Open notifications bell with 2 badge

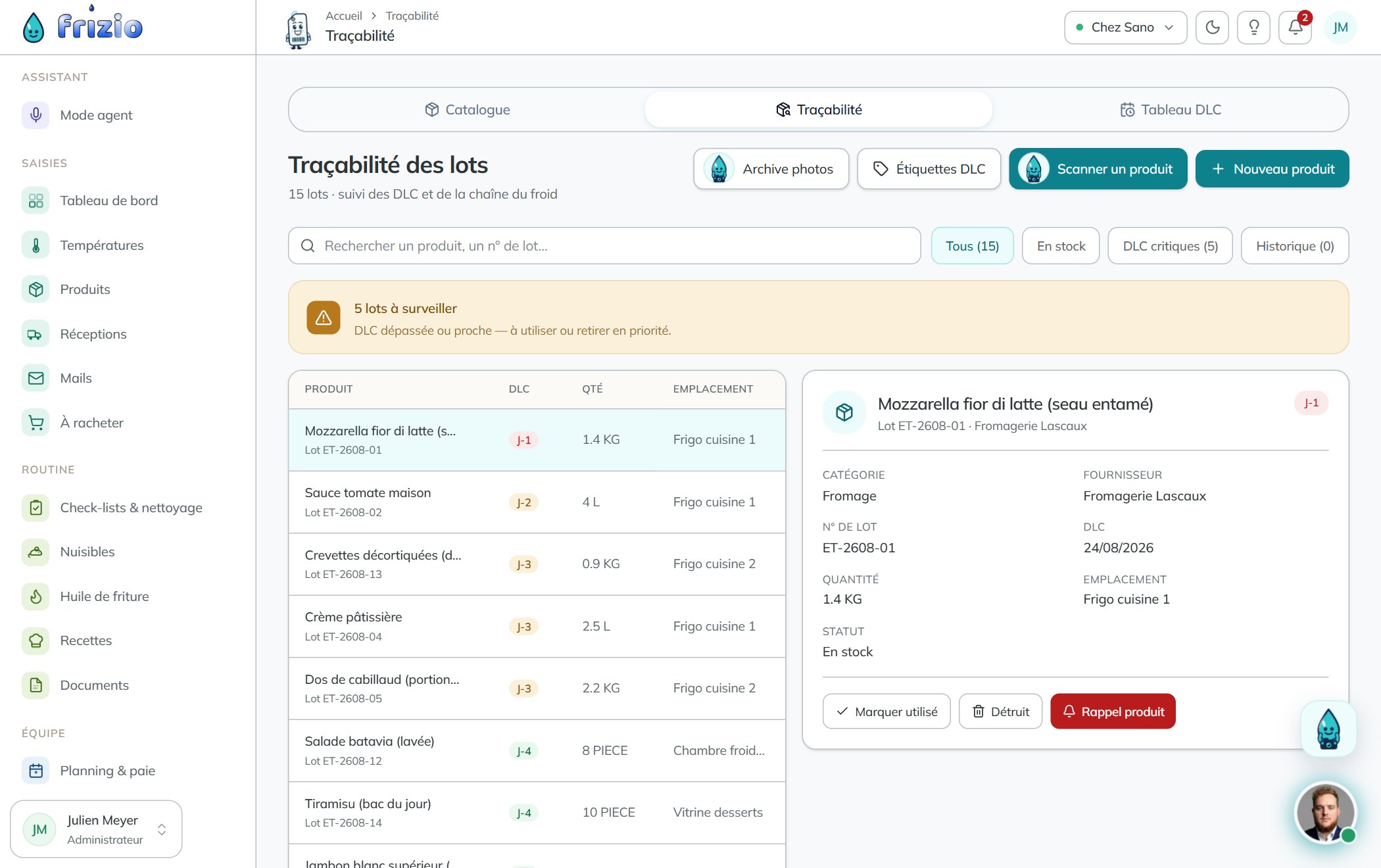pyautogui.click(x=1295, y=28)
